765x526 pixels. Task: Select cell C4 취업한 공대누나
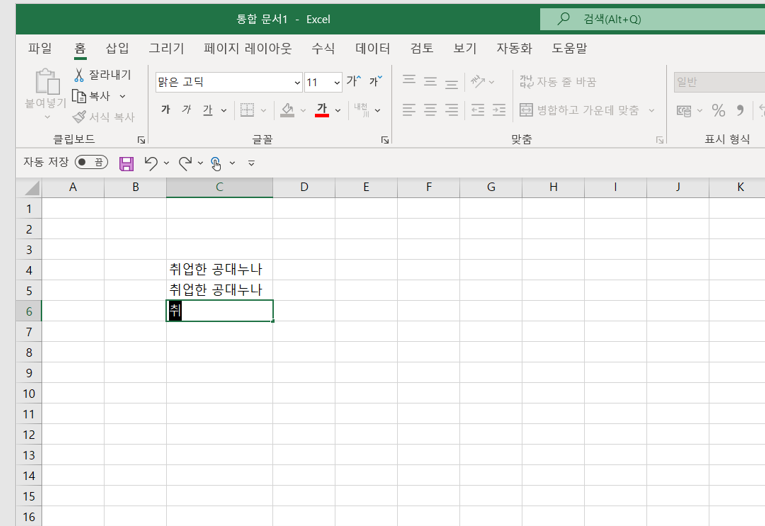click(220, 269)
